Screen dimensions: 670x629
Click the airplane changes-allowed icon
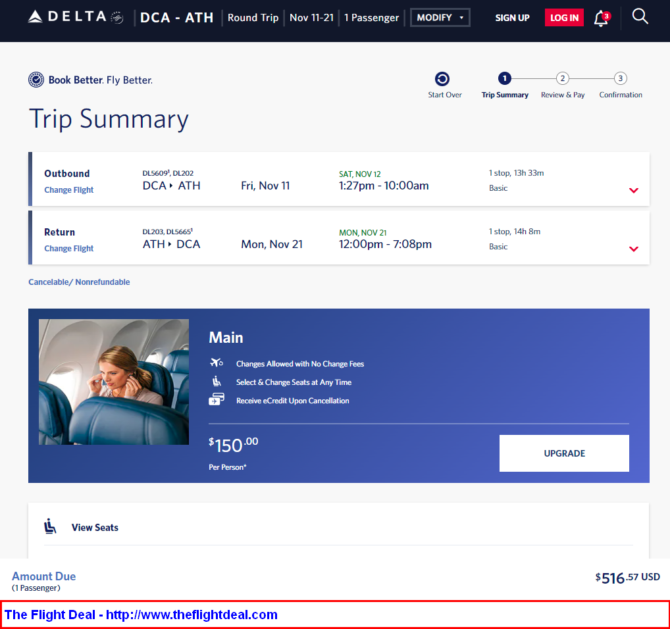216,363
